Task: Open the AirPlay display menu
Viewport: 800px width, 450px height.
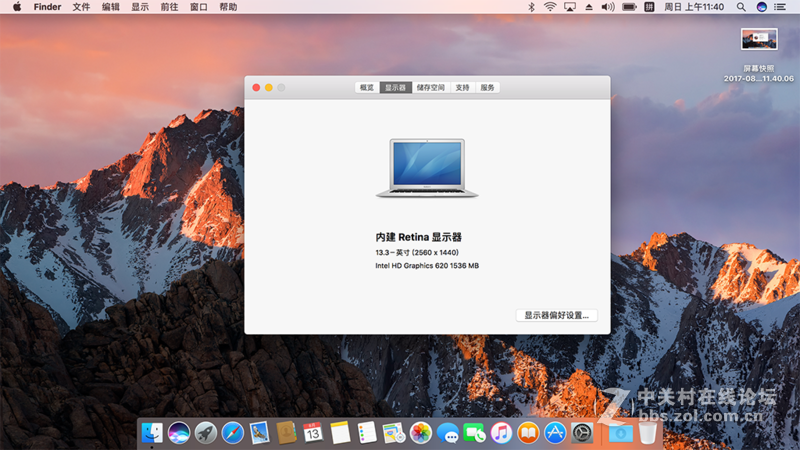Action: pyautogui.click(x=569, y=7)
